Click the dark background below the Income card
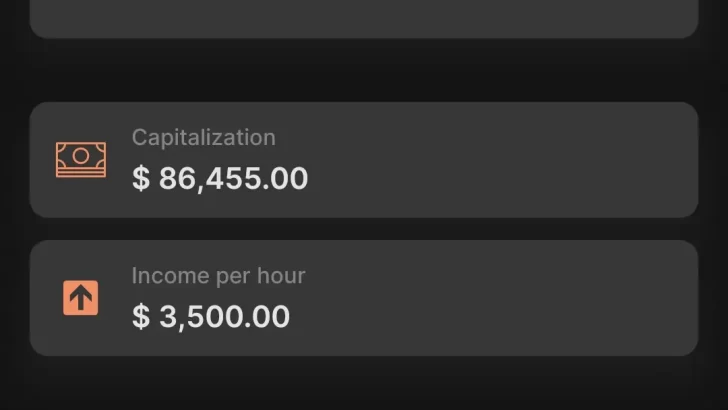This screenshot has height=410, width=728. 364,385
